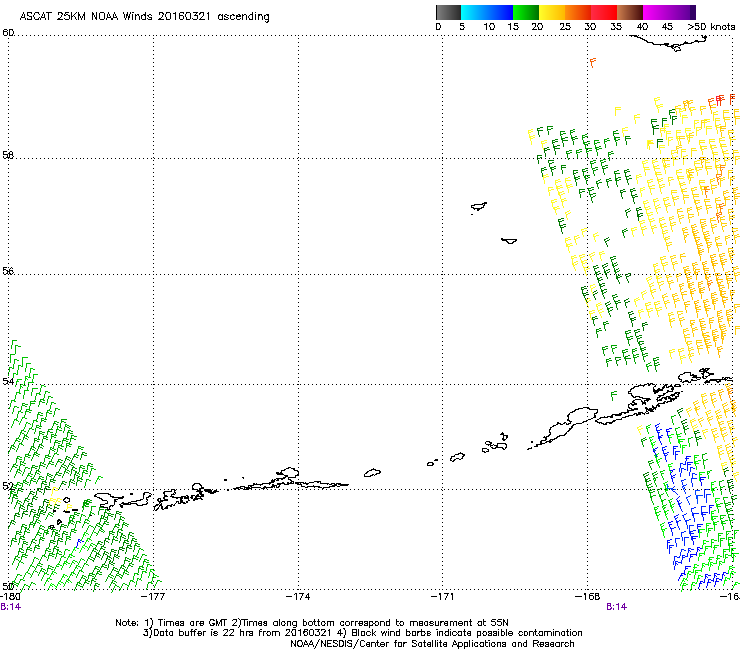The width and height of the screenshot is (740, 650).
Task: Click the '35' legend scale label
Action: [616, 27]
